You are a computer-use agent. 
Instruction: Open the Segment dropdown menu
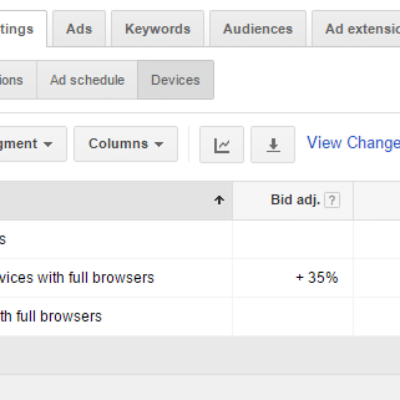pos(33,144)
